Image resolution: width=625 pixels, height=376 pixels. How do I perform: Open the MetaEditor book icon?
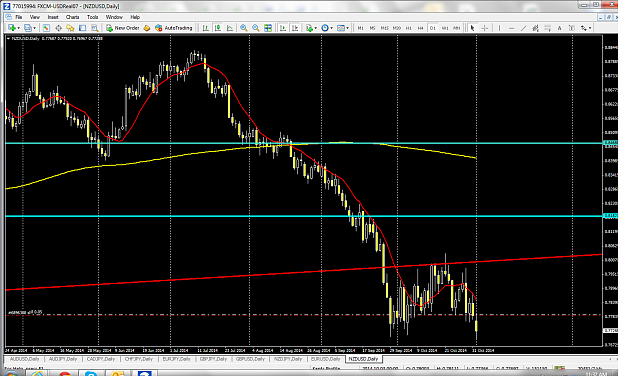[147, 28]
